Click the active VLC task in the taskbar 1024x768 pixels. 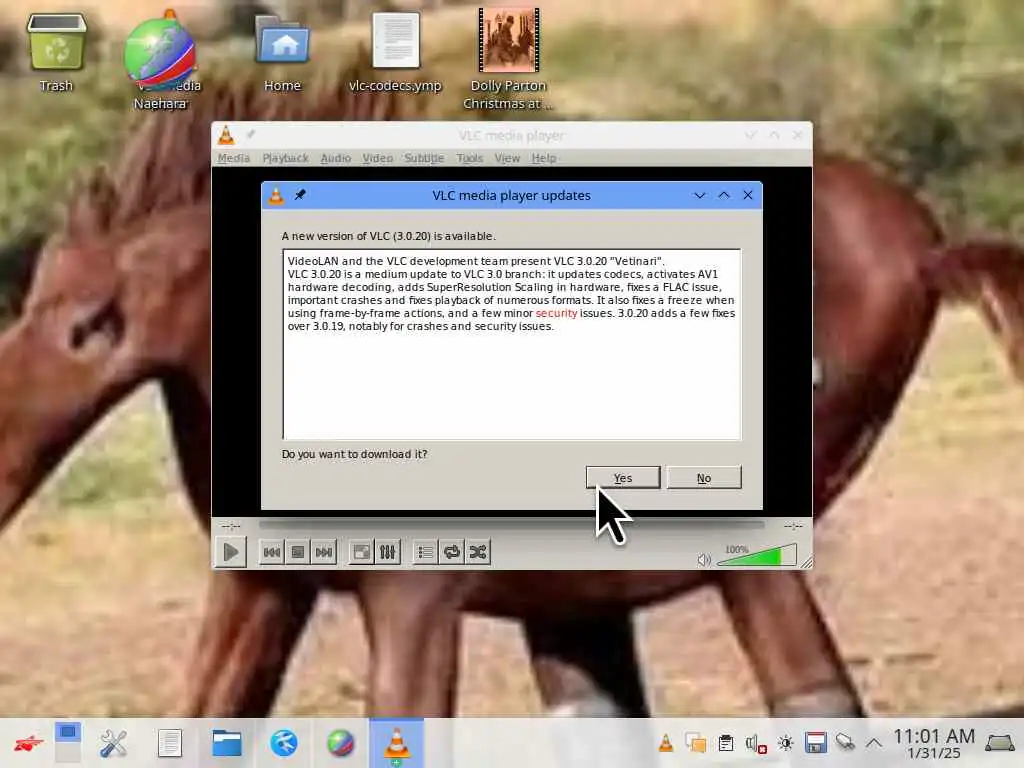(x=396, y=743)
